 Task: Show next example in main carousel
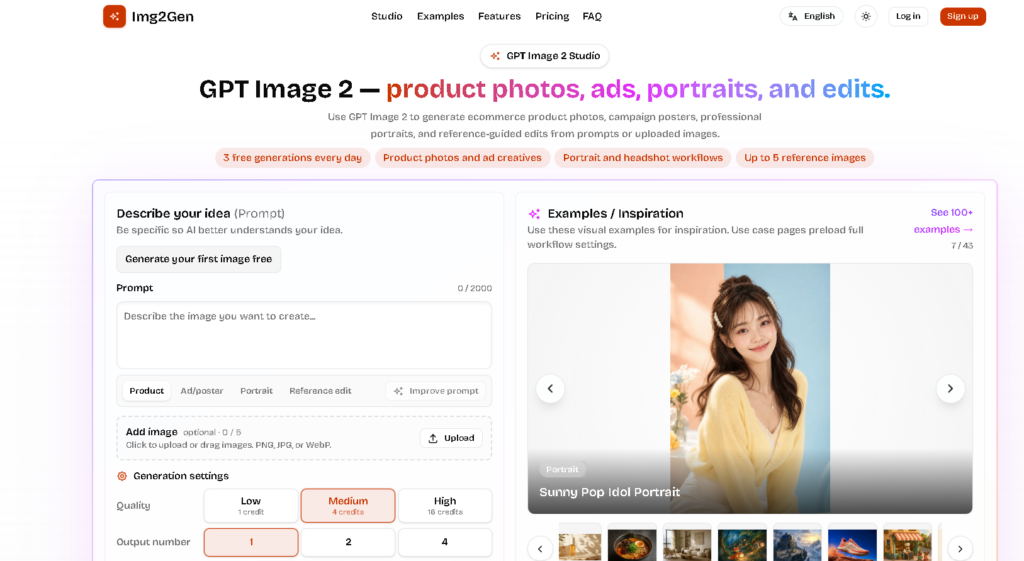pyautogui.click(x=950, y=389)
